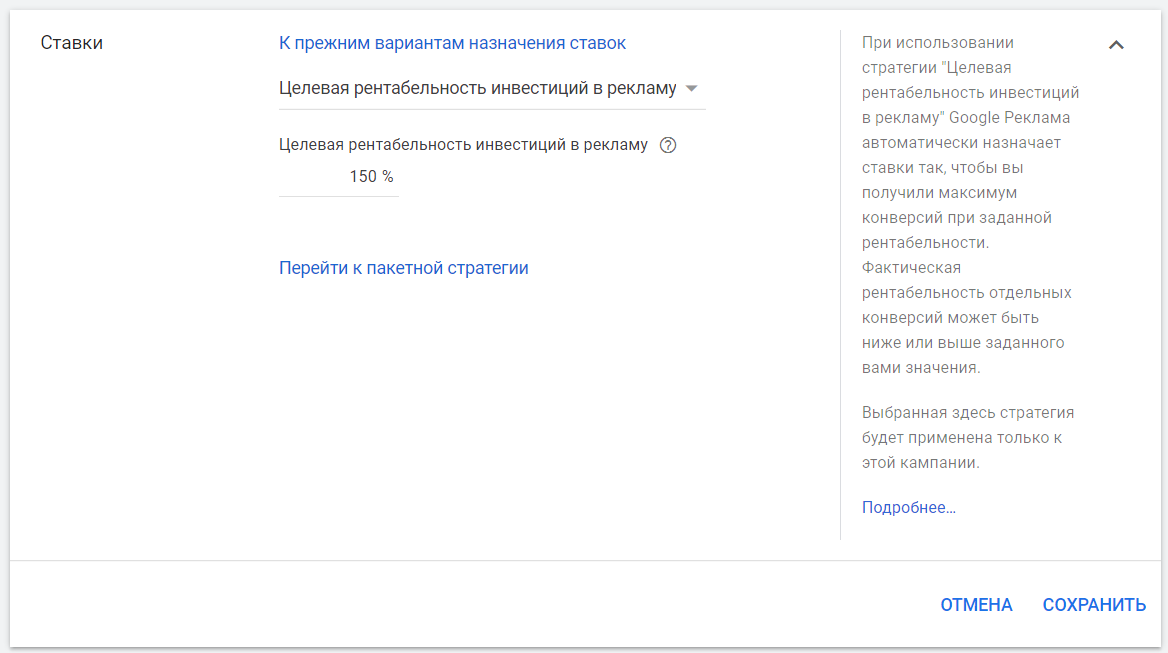This screenshot has height=653, width=1168.
Task: Click Перейти к пакетной стратегии link
Action: (403, 268)
